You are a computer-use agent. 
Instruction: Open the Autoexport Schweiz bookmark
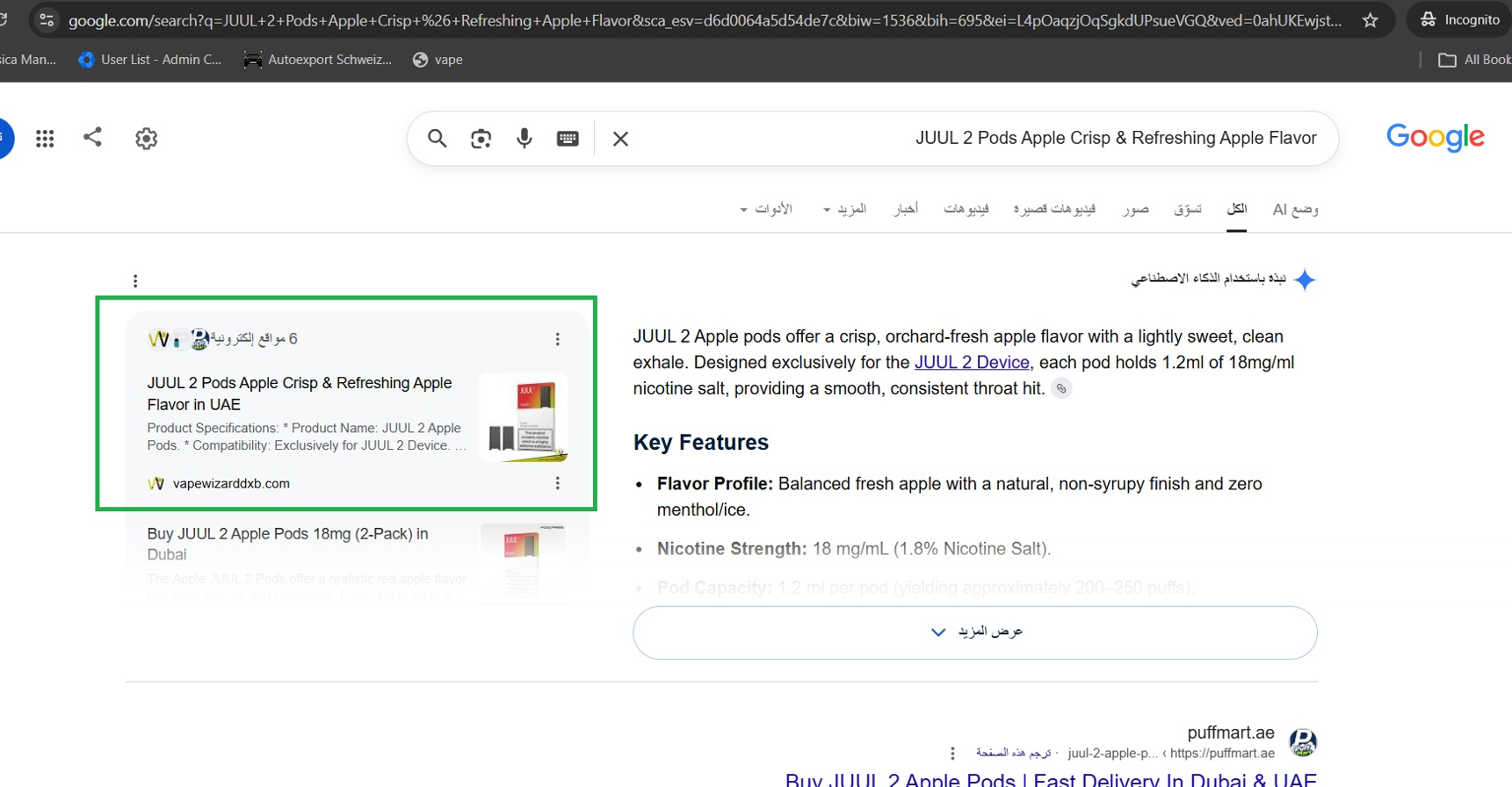318,60
